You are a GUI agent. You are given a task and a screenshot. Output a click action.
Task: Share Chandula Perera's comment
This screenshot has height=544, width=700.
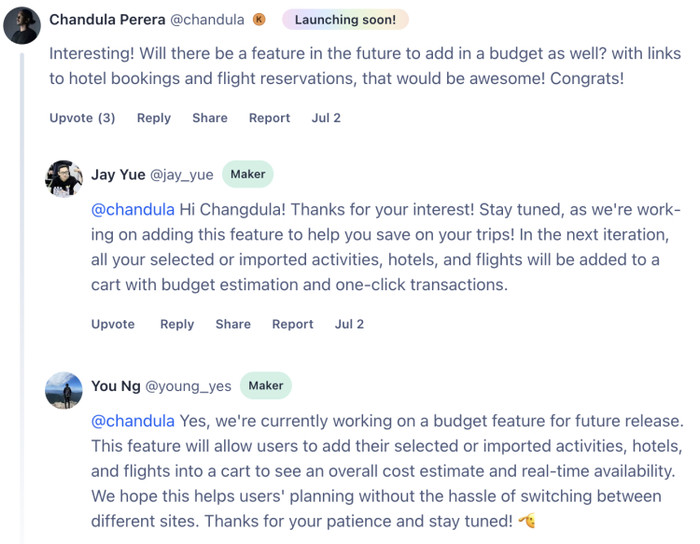click(x=210, y=118)
